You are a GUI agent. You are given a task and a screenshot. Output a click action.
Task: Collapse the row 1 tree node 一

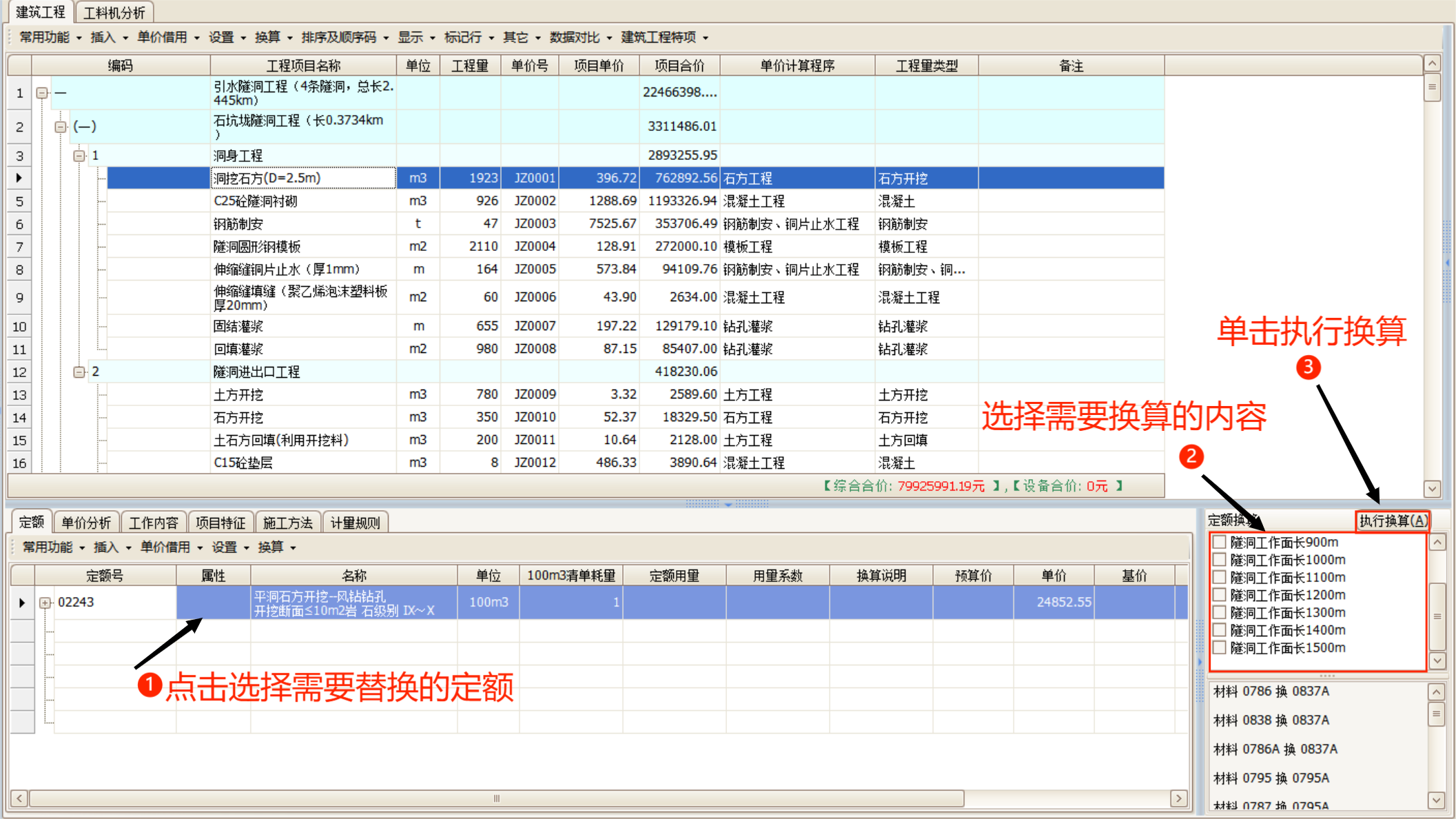click(x=42, y=92)
